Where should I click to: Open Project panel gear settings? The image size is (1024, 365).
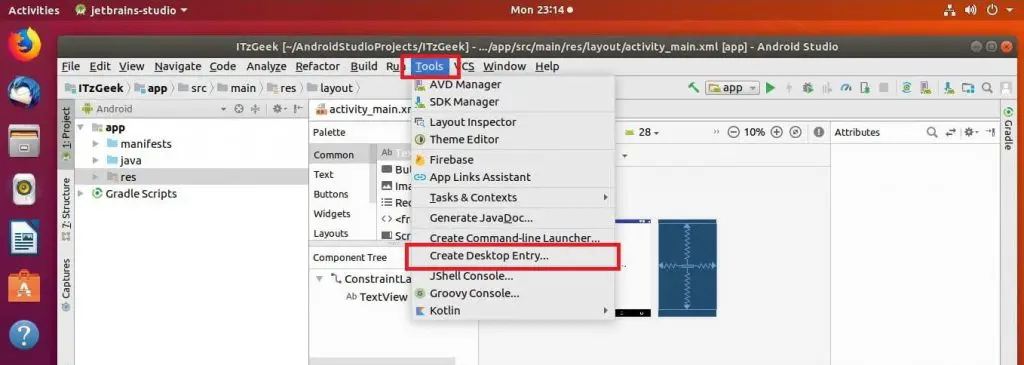click(279, 109)
